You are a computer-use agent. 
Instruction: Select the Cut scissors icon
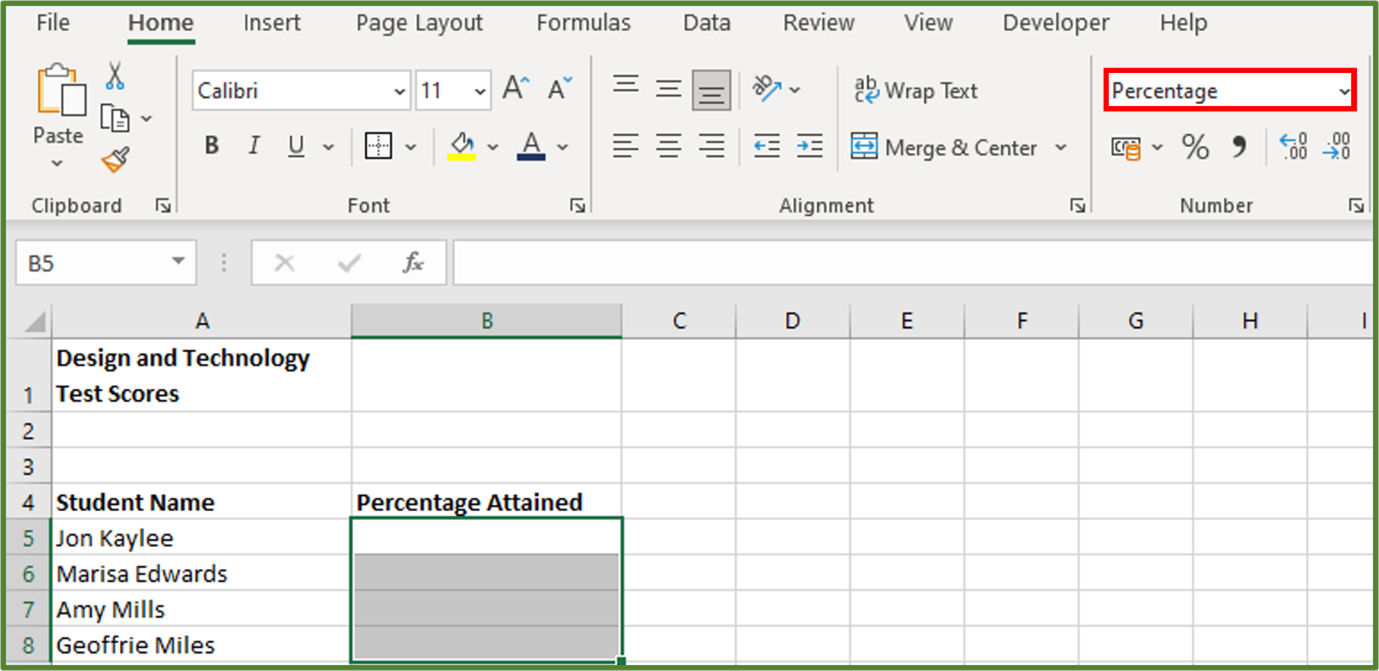pyautogui.click(x=117, y=76)
